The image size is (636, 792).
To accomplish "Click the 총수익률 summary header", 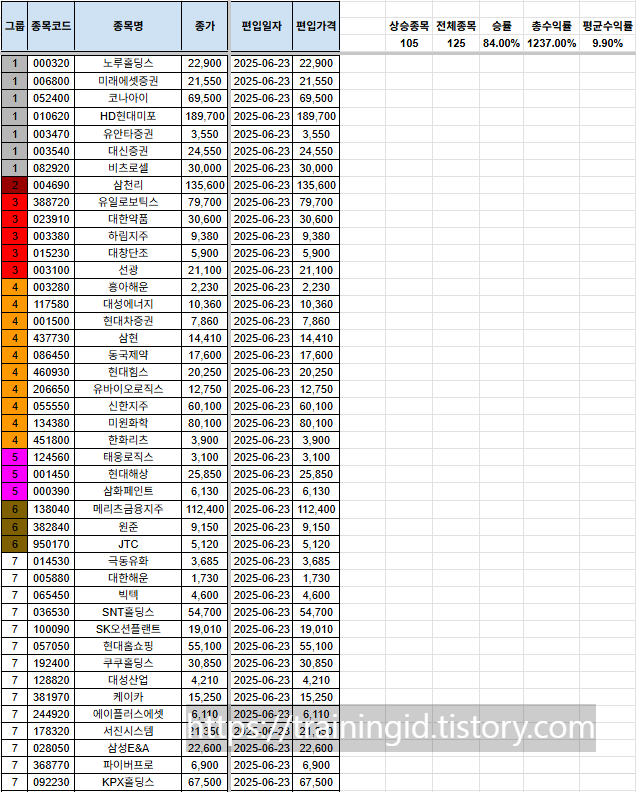I will pos(551,26).
